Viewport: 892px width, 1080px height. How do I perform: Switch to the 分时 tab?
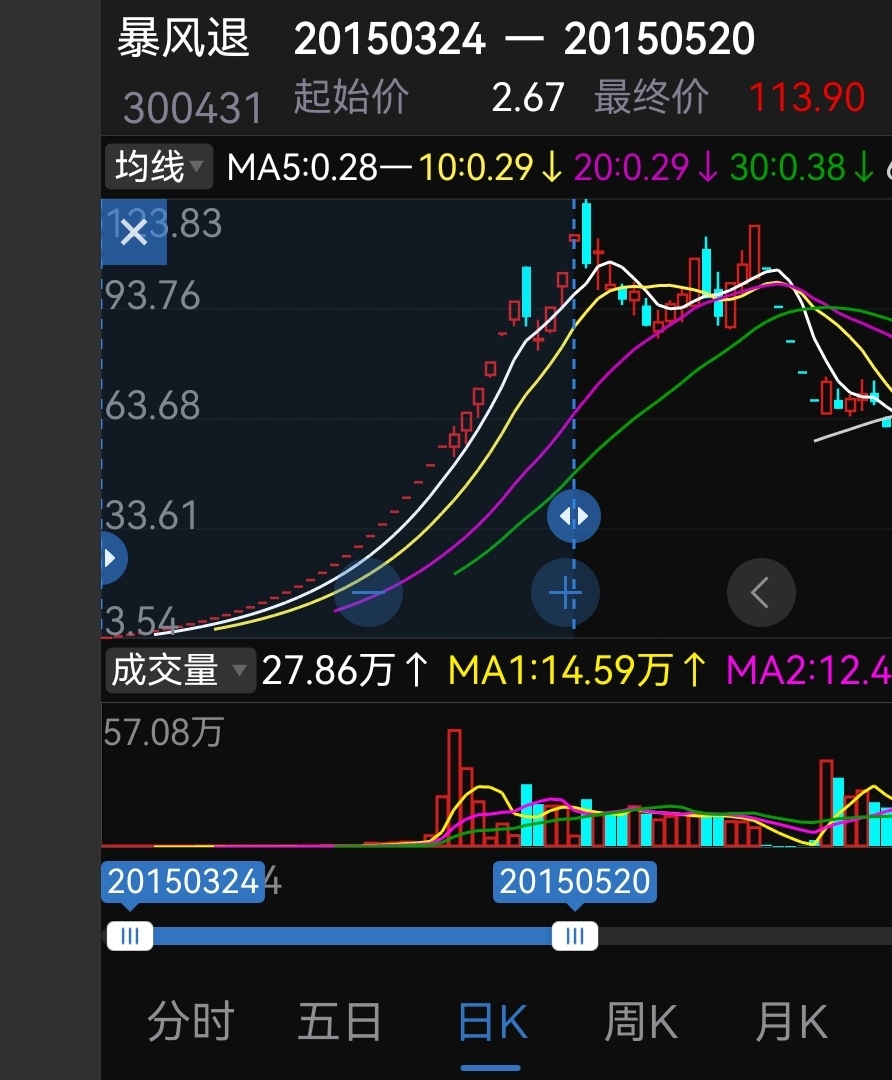[191, 1021]
